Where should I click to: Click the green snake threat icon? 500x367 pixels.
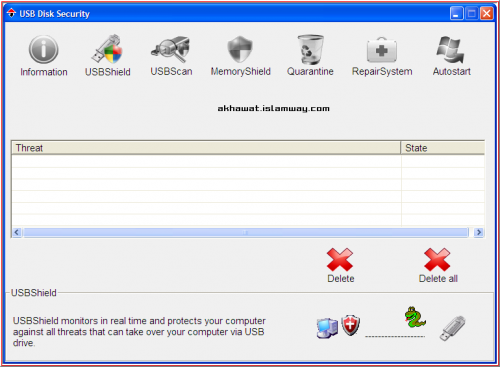[x=415, y=317]
